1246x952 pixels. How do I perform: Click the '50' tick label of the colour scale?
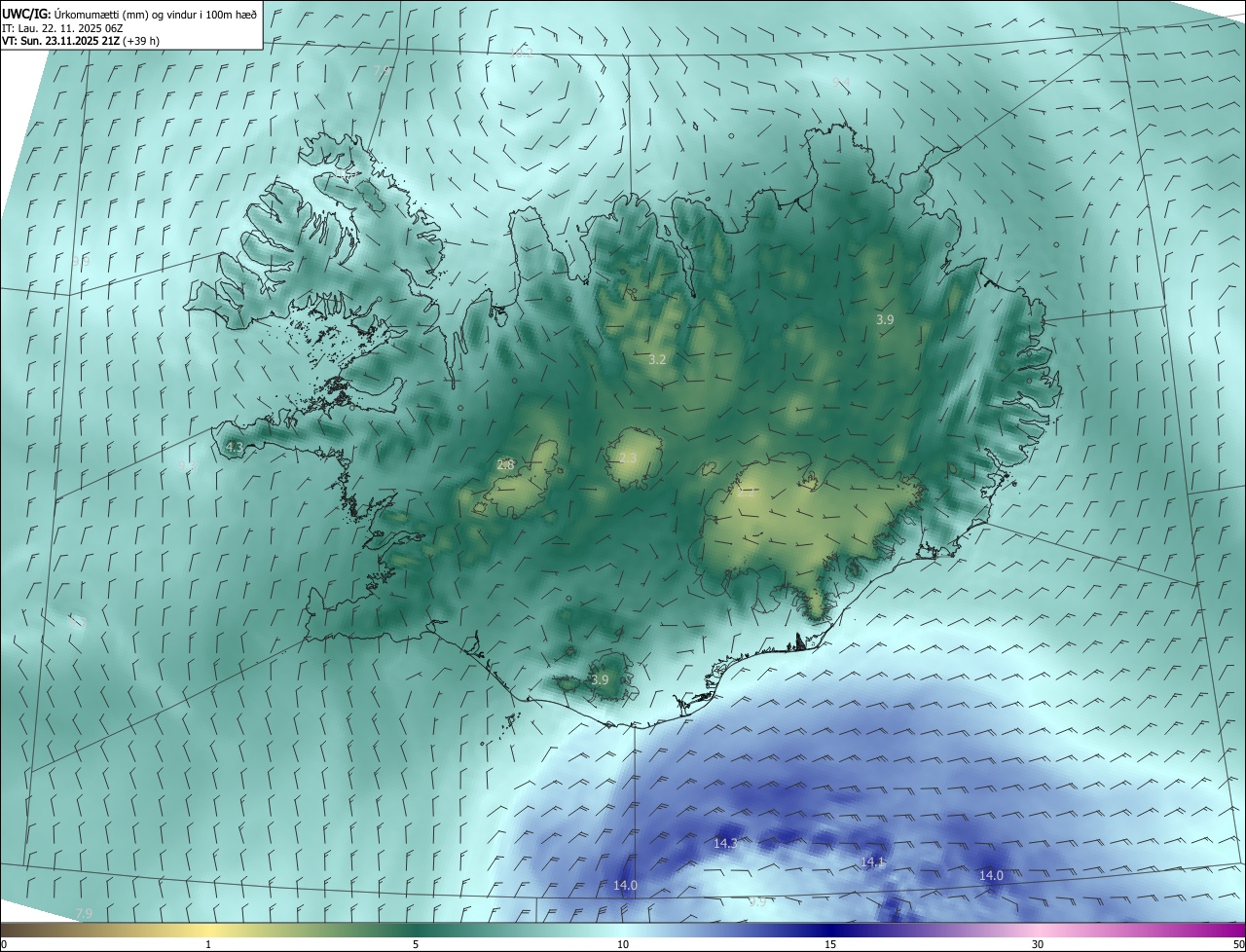pyautogui.click(x=1237, y=944)
